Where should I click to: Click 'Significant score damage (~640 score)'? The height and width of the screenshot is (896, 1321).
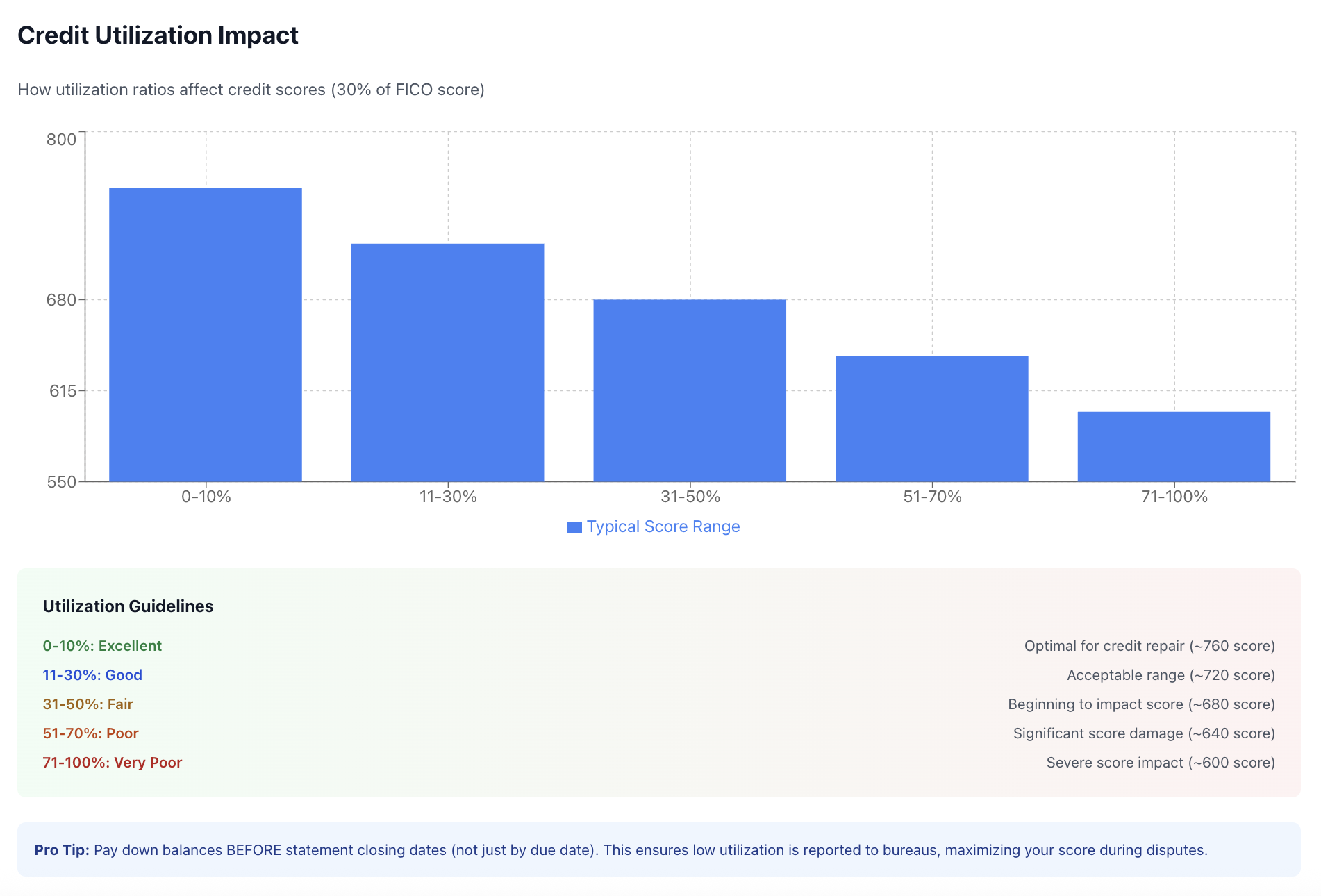pos(1144,733)
